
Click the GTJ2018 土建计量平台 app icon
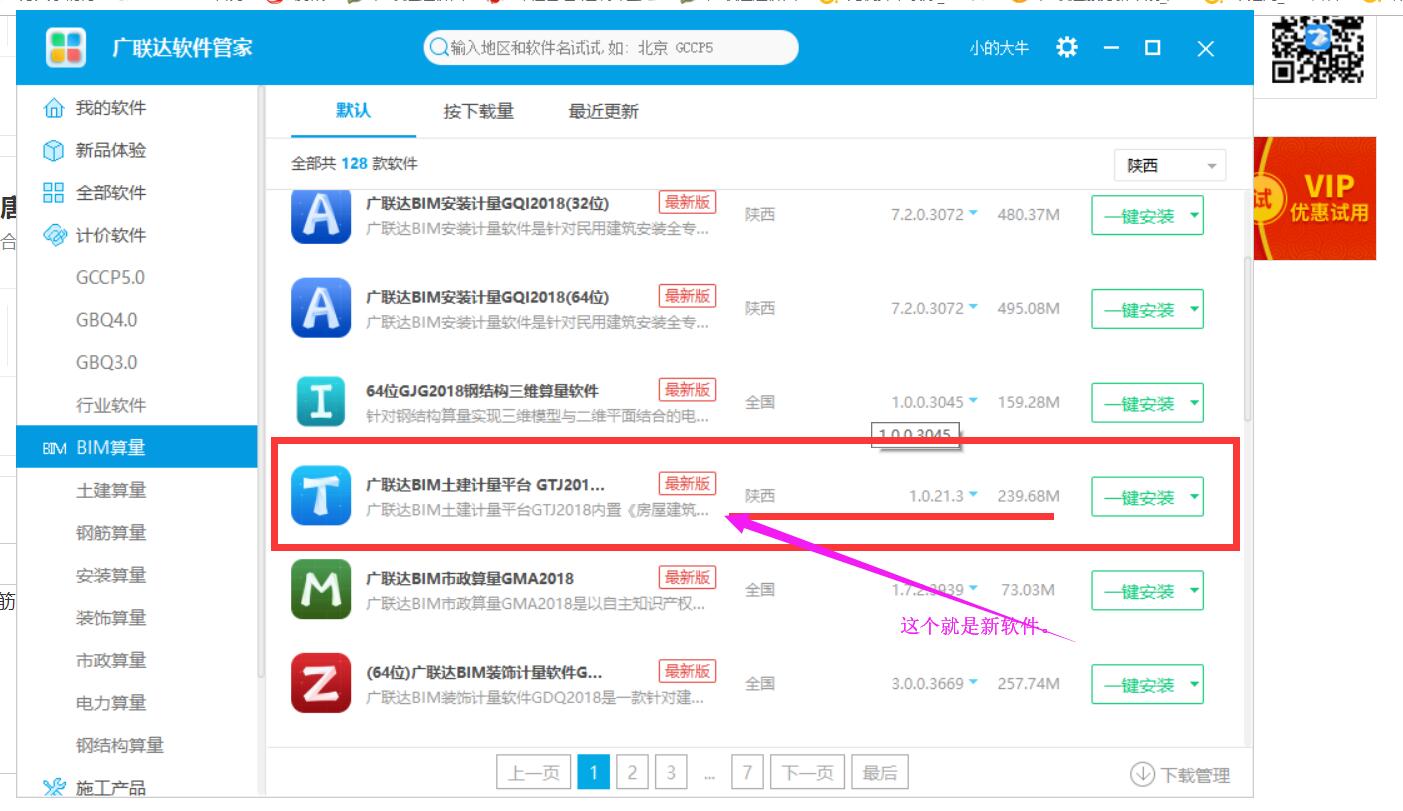point(321,495)
